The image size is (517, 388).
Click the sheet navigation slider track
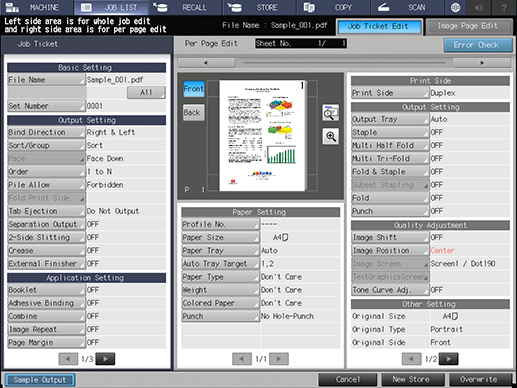click(x=344, y=63)
